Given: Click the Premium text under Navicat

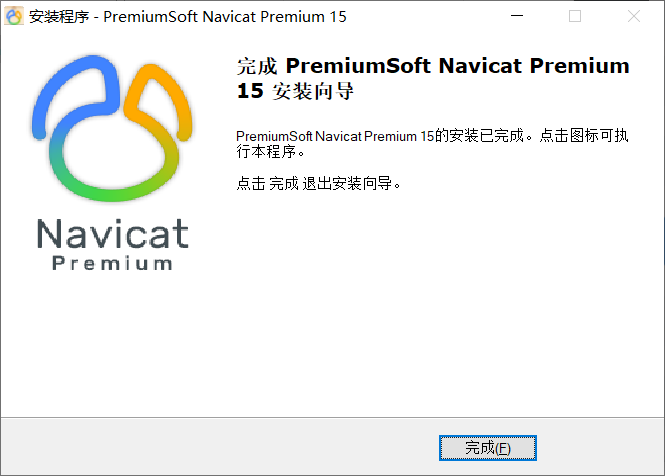Looking at the screenshot, I should [x=112, y=263].
